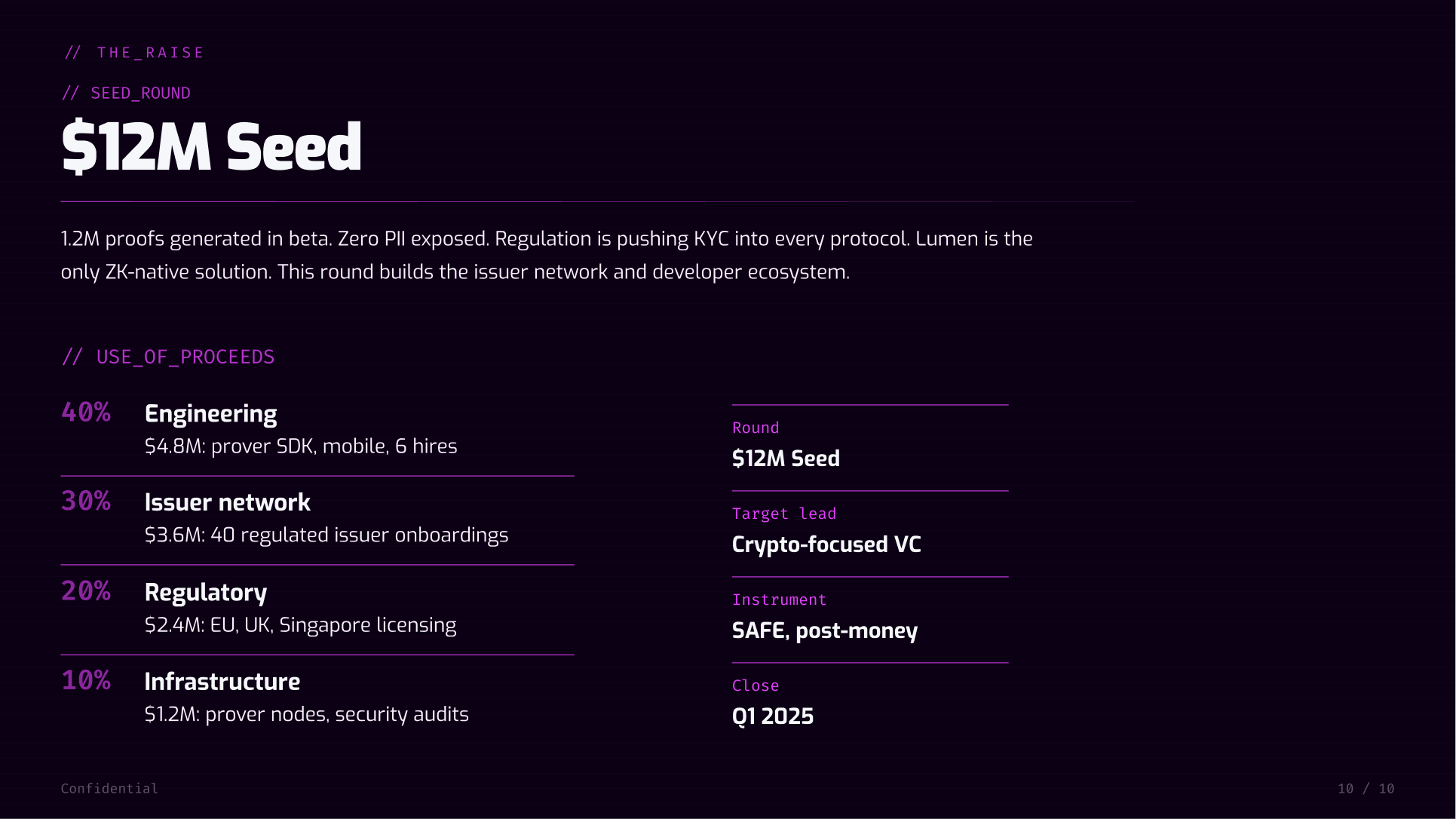
Task: Click the "// SEED_ROUND" subtitle
Action: click(x=126, y=94)
